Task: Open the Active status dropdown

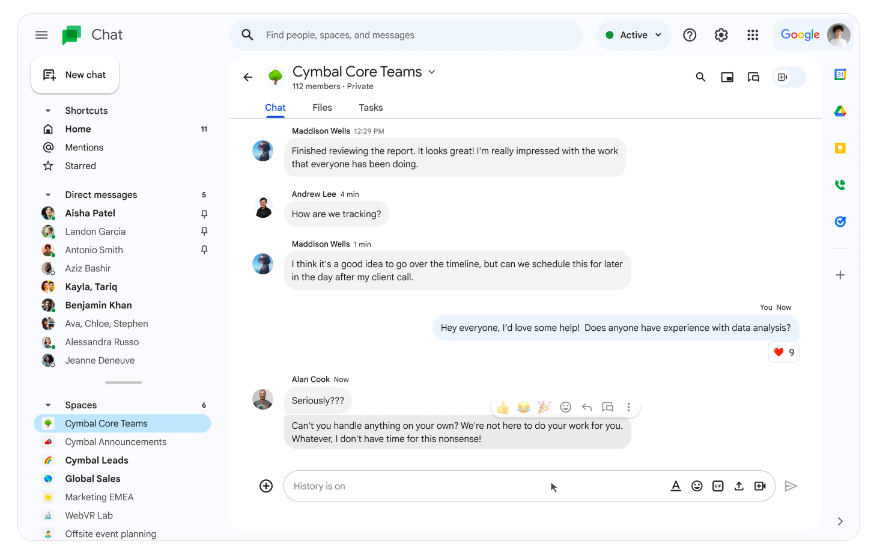Action: click(634, 35)
